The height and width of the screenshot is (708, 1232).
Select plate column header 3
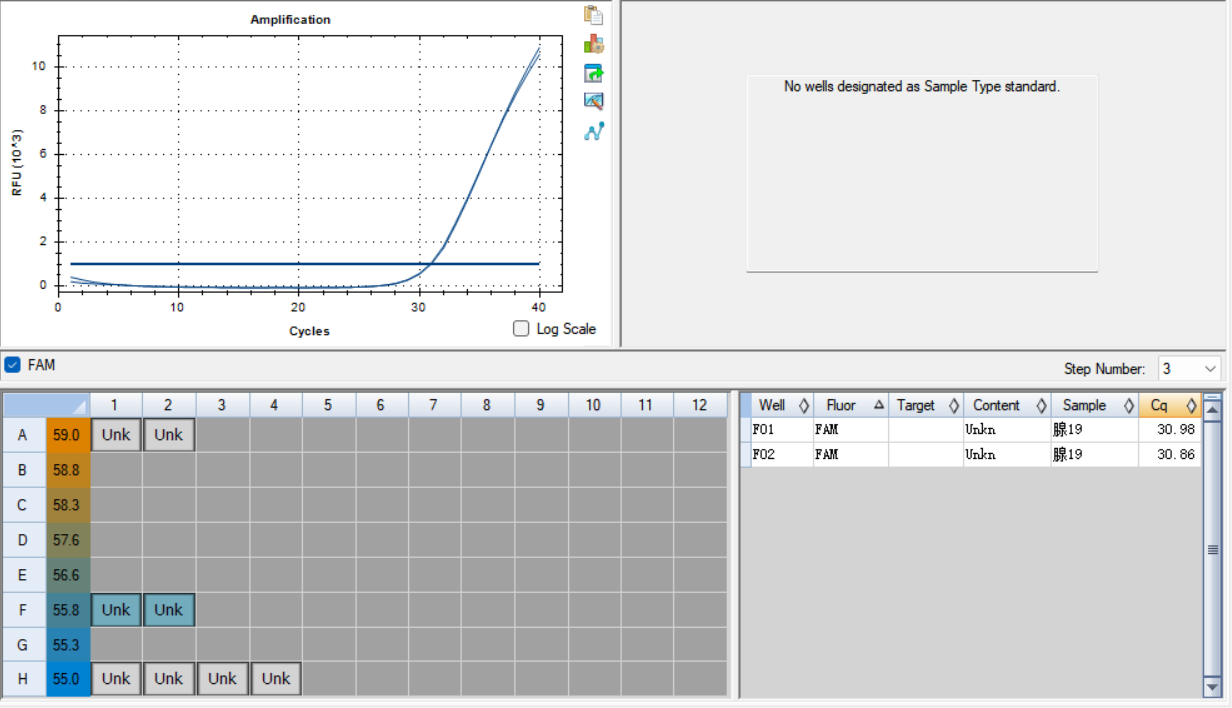[222, 405]
